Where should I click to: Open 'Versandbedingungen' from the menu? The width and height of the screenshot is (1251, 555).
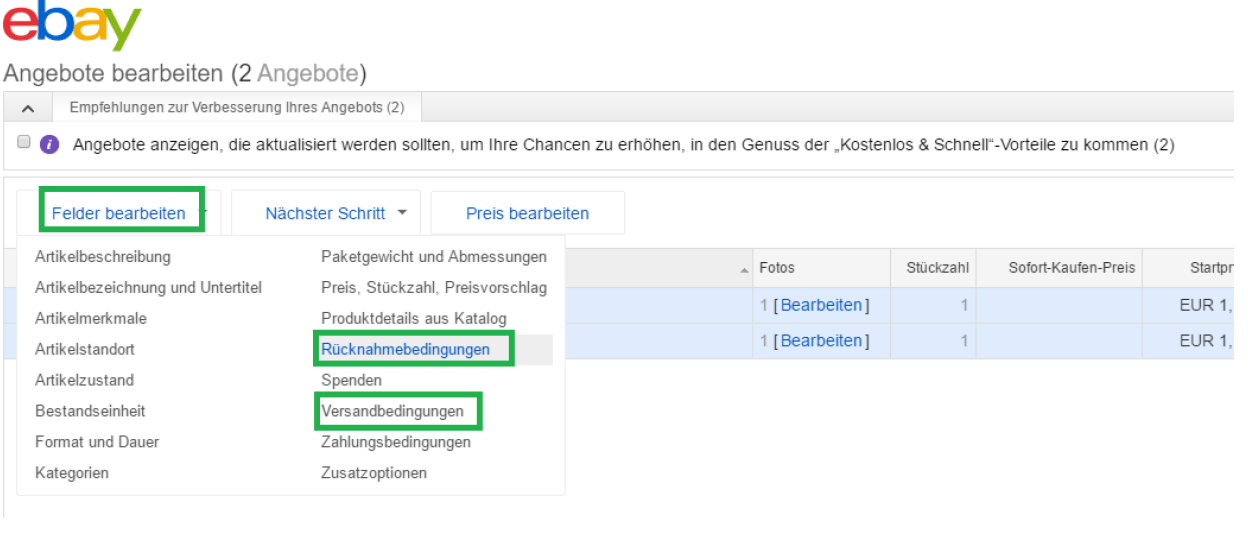coord(392,411)
